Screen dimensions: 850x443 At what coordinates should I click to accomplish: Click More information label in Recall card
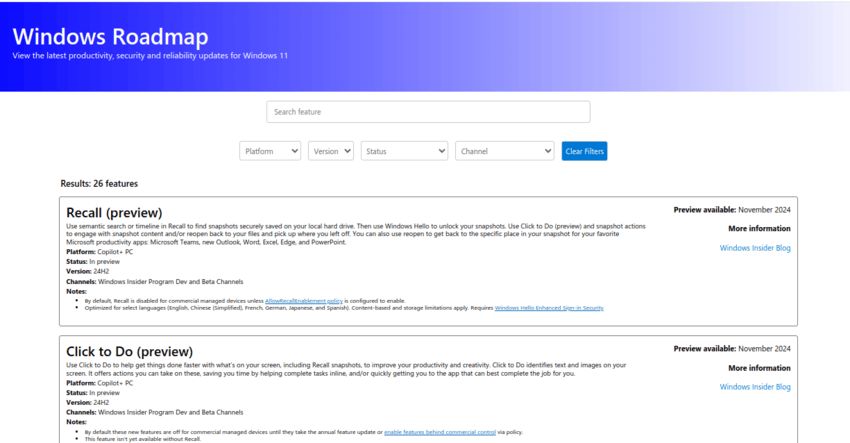click(x=759, y=229)
